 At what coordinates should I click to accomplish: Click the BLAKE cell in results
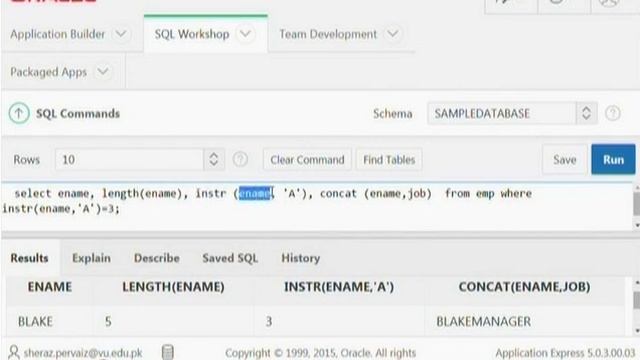pos(35,322)
